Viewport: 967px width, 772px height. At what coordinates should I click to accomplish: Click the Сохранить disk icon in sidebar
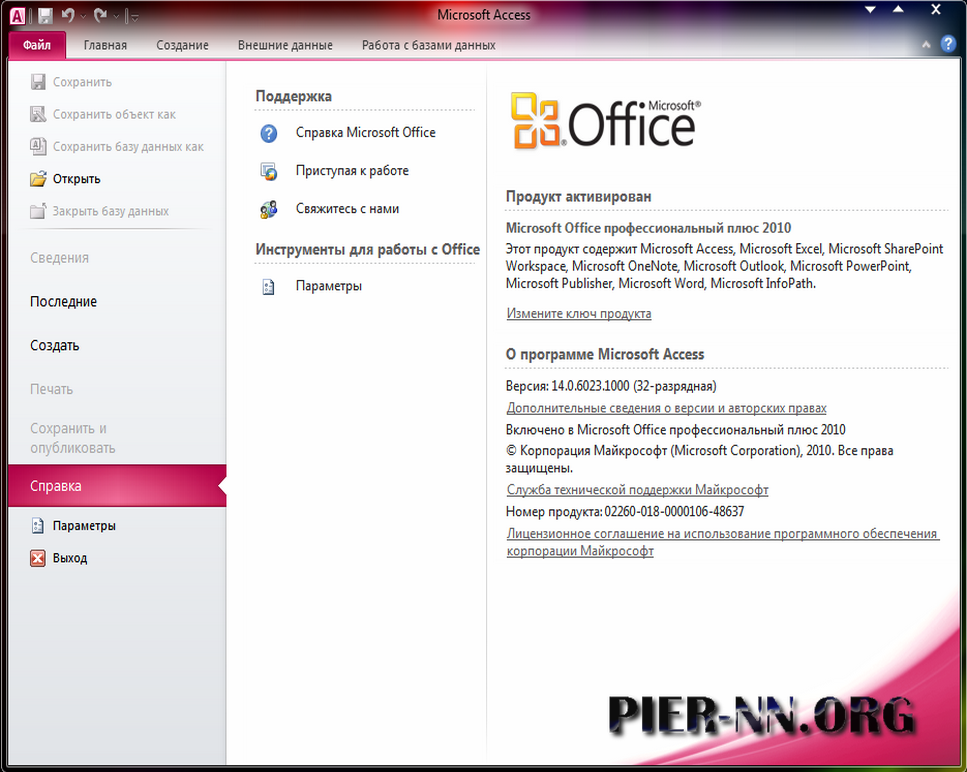click(x=38, y=81)
